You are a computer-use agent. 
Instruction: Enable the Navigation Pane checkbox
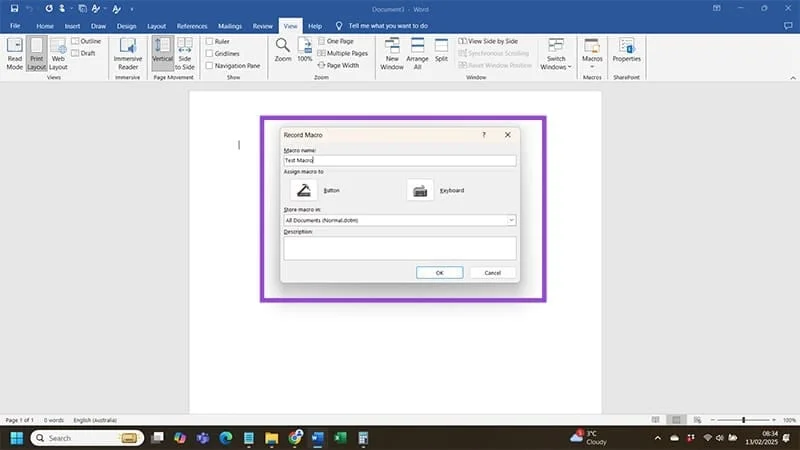point(209,66)
